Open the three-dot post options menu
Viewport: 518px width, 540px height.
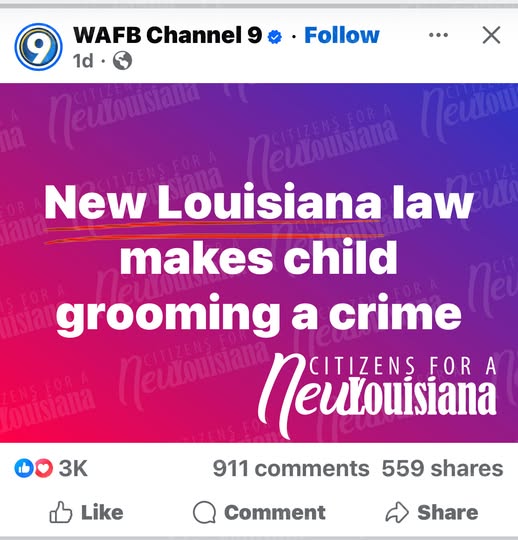[438, 35]
